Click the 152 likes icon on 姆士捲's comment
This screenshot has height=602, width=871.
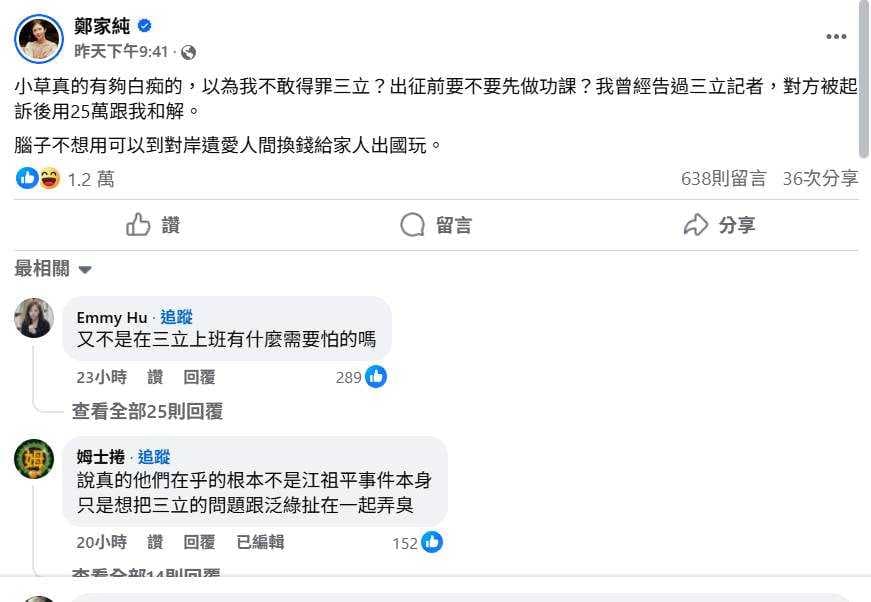coord(432,542)
